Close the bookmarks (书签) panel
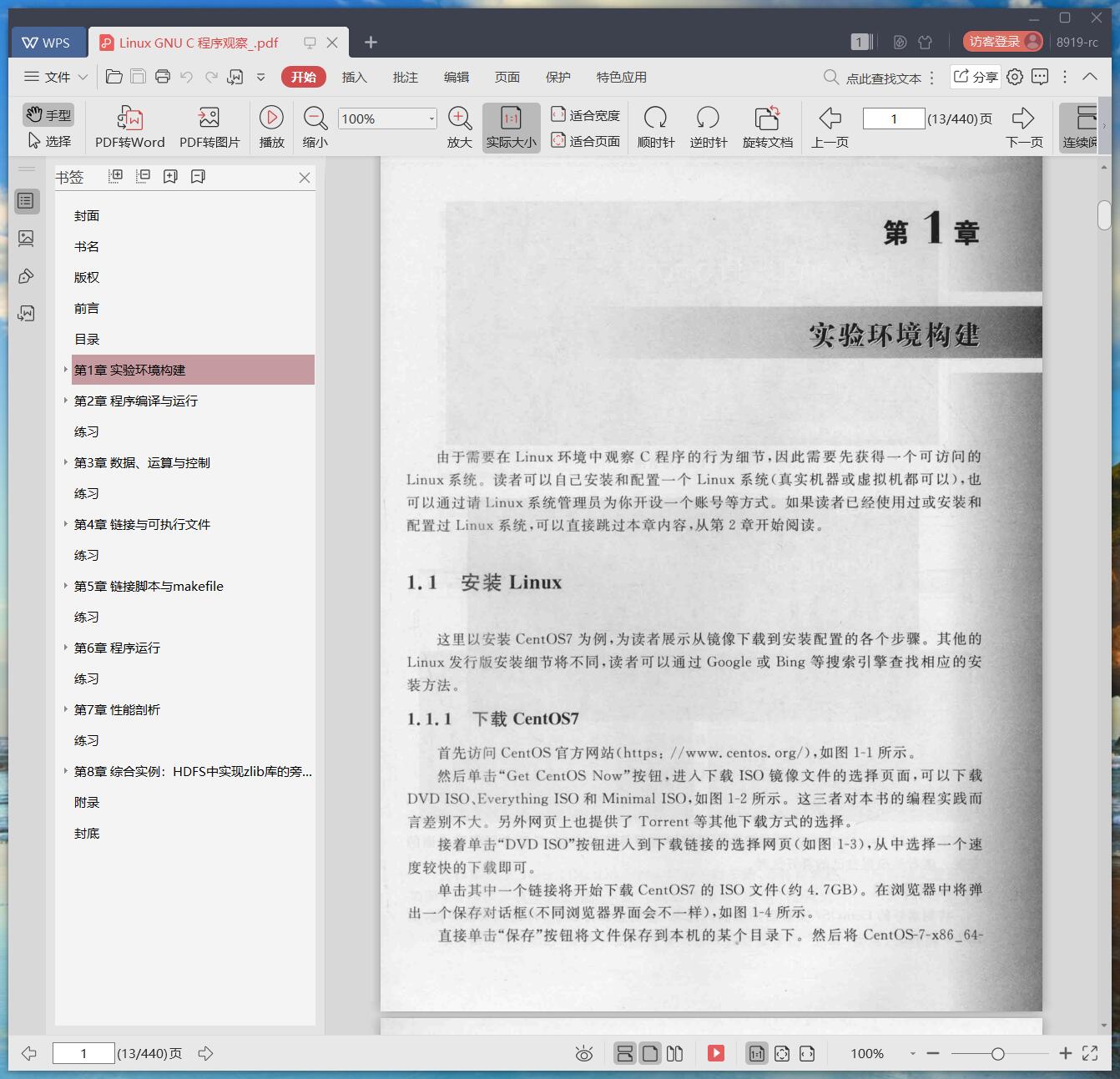Viewport: 1120px width, 1079px height. tap(305, 177)
